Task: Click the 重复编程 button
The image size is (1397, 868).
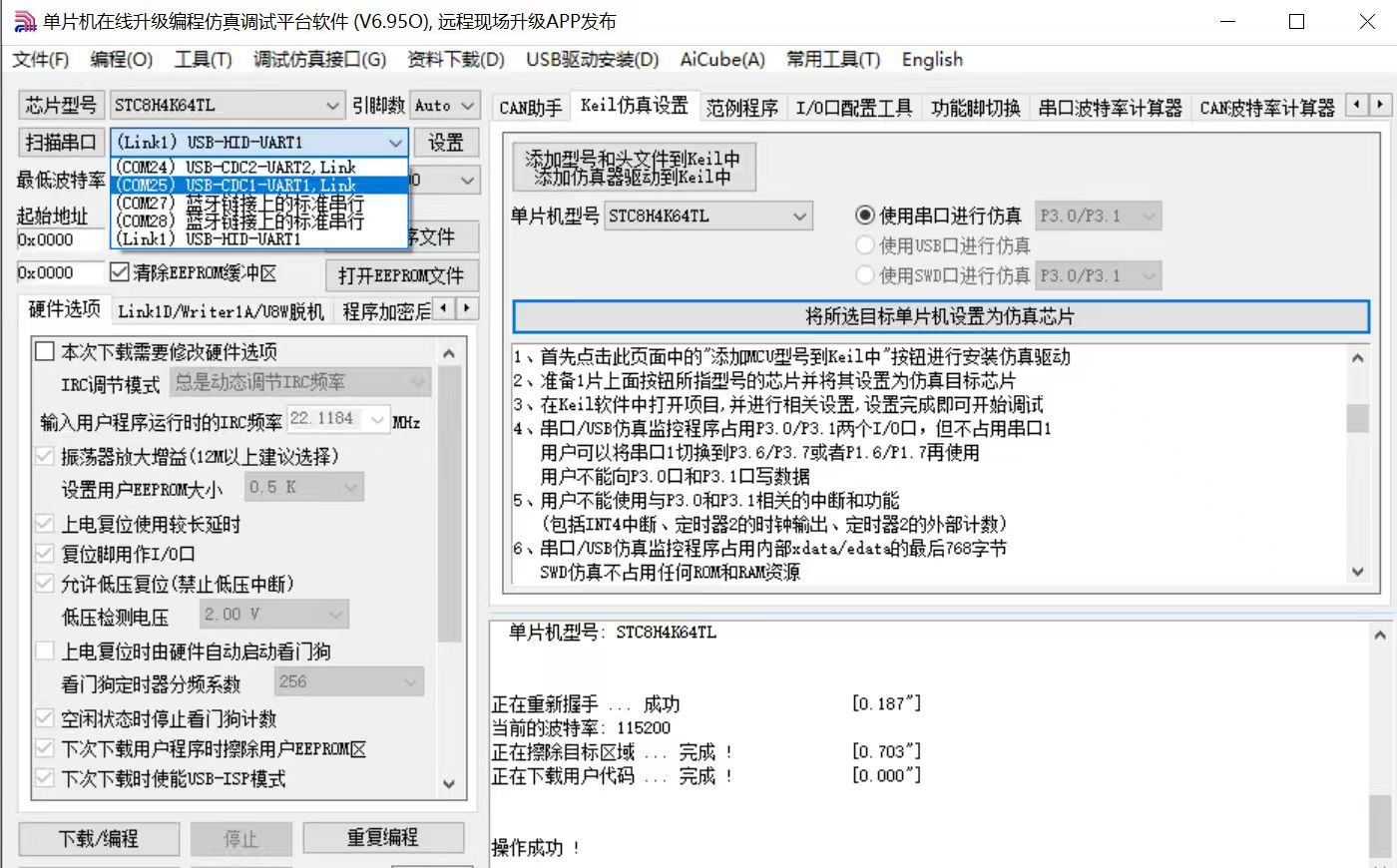Action: 383,838
